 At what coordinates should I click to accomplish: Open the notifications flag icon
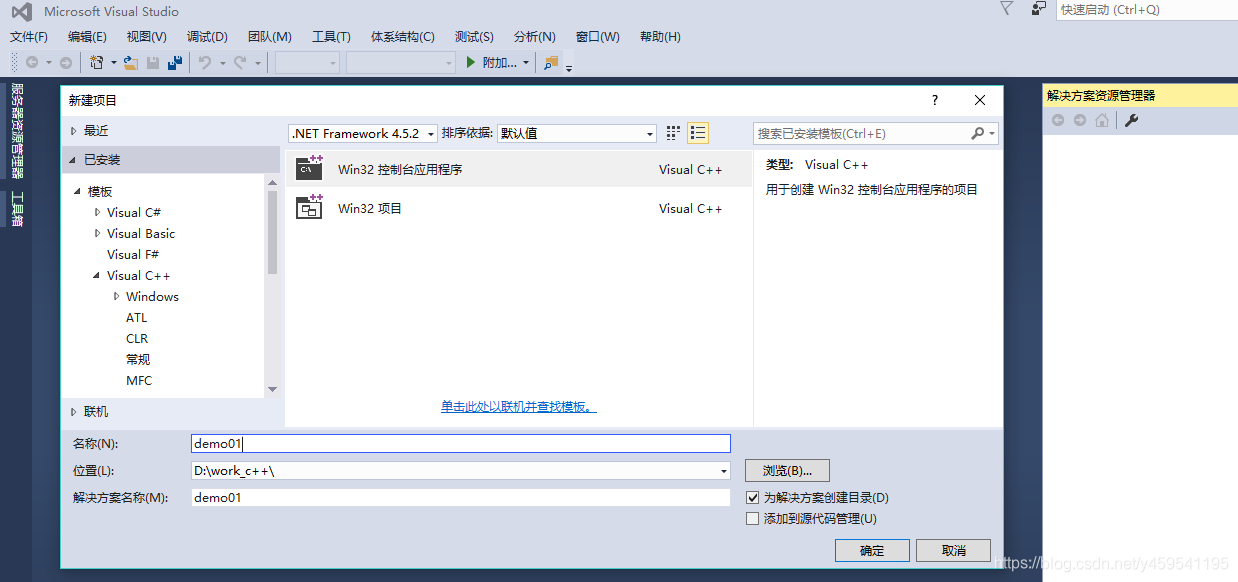coord(1006,8)
